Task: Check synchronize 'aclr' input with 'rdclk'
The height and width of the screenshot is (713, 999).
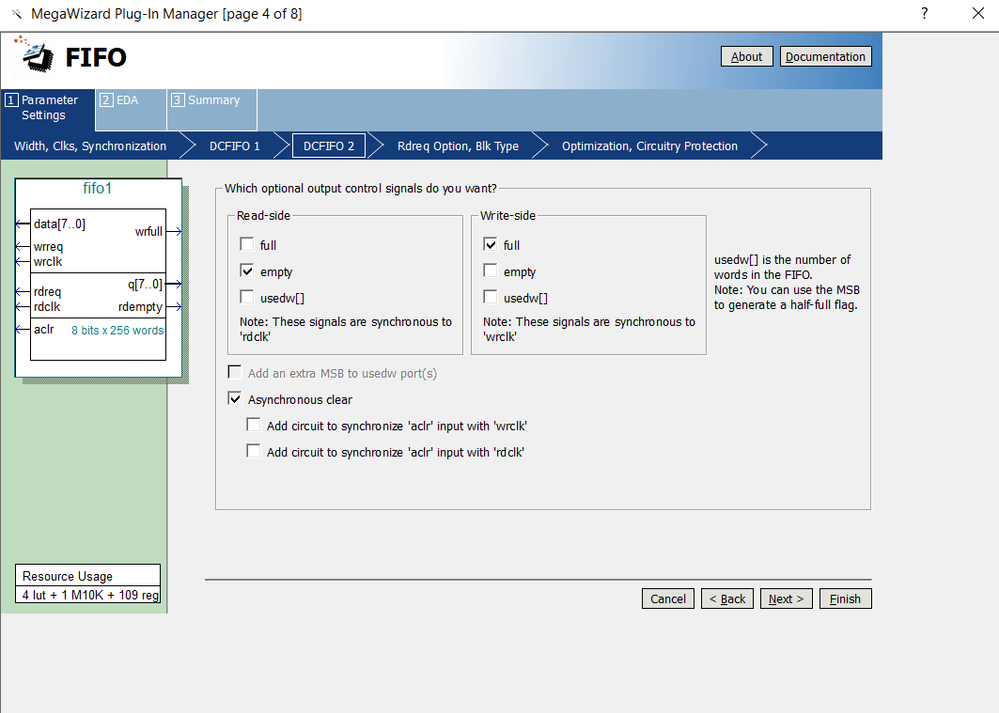Action: click(253, 451)
